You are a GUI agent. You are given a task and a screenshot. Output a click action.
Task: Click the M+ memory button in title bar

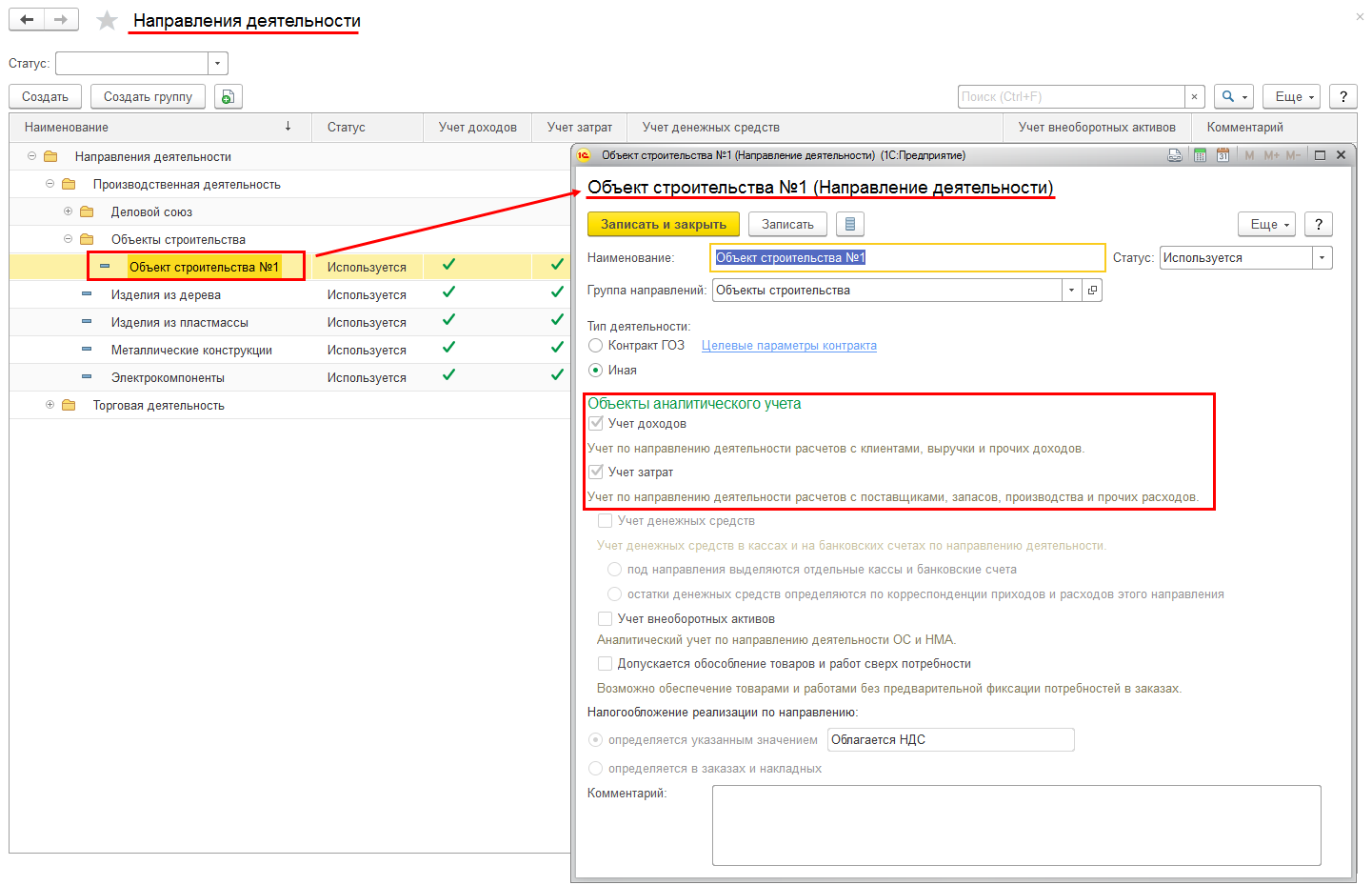pyautogui.click(x=1271, y=155)
